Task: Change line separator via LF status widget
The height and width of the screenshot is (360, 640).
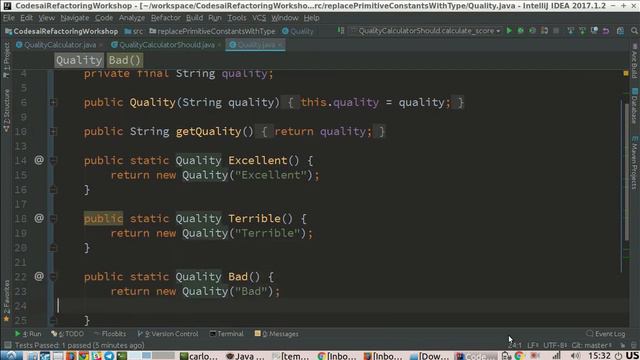Action: 533,345
